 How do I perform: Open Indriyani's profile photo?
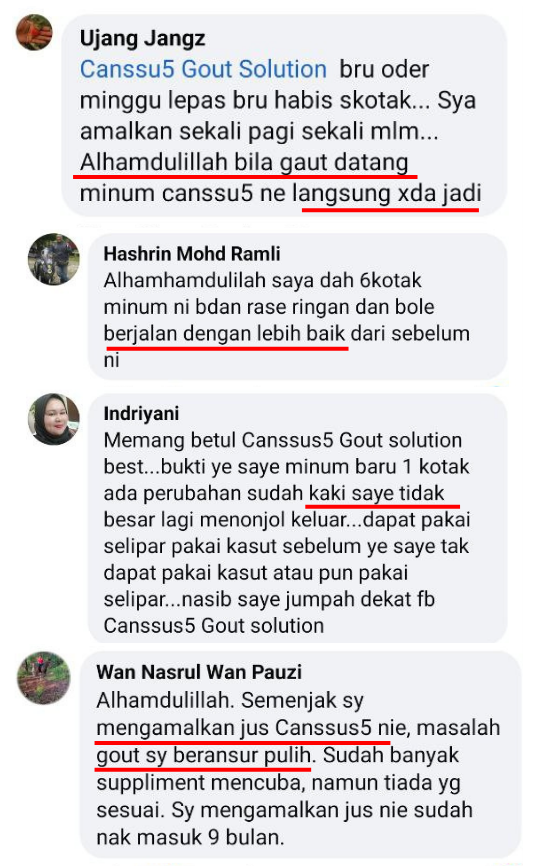(54, 419)
